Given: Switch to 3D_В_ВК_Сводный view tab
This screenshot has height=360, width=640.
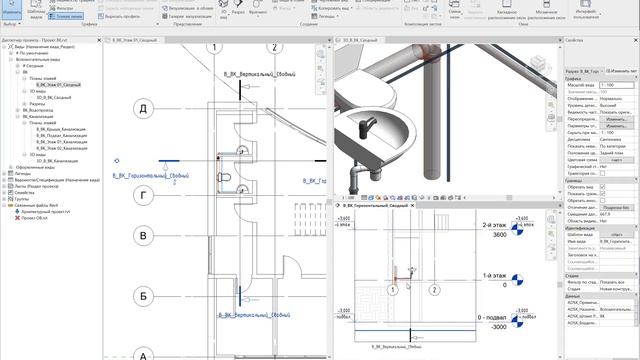Looking at the screenshot, I should point(360,40).
